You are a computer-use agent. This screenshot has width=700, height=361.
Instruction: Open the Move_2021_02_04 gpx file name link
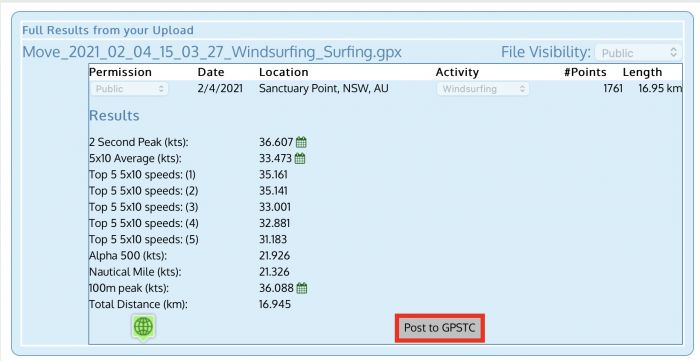click(212, 52)
